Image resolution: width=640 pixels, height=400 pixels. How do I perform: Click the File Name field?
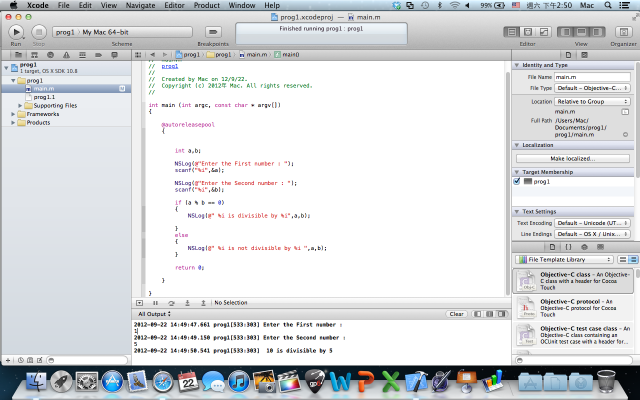pos(592,77)
